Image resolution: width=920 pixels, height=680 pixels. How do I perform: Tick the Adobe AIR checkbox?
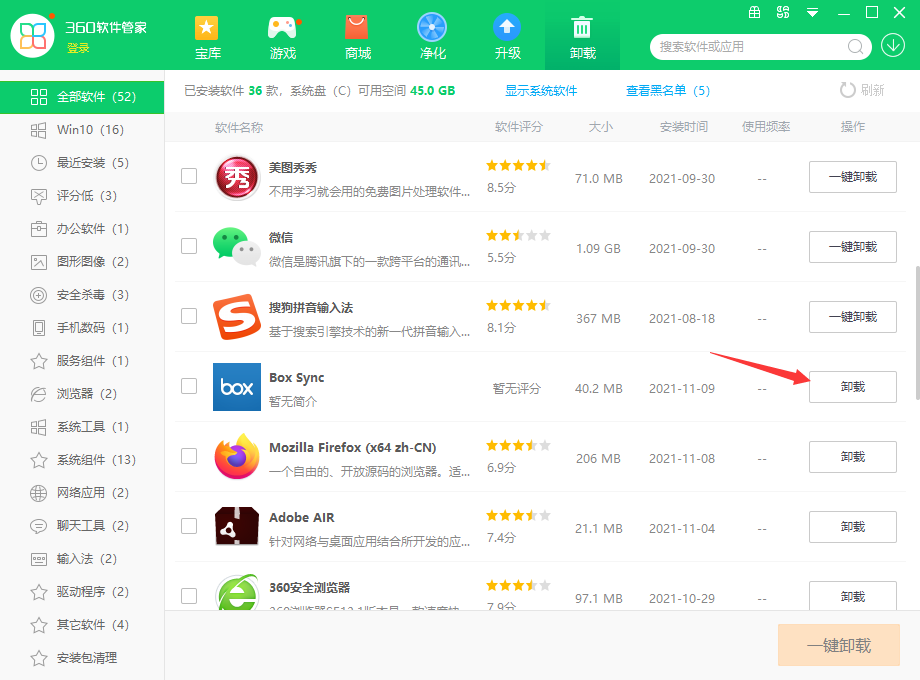189,526
